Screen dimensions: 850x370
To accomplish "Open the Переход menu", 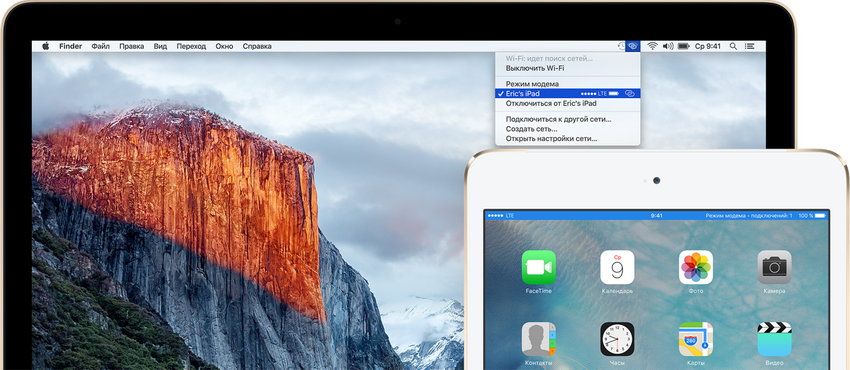I will pos(191,47).
